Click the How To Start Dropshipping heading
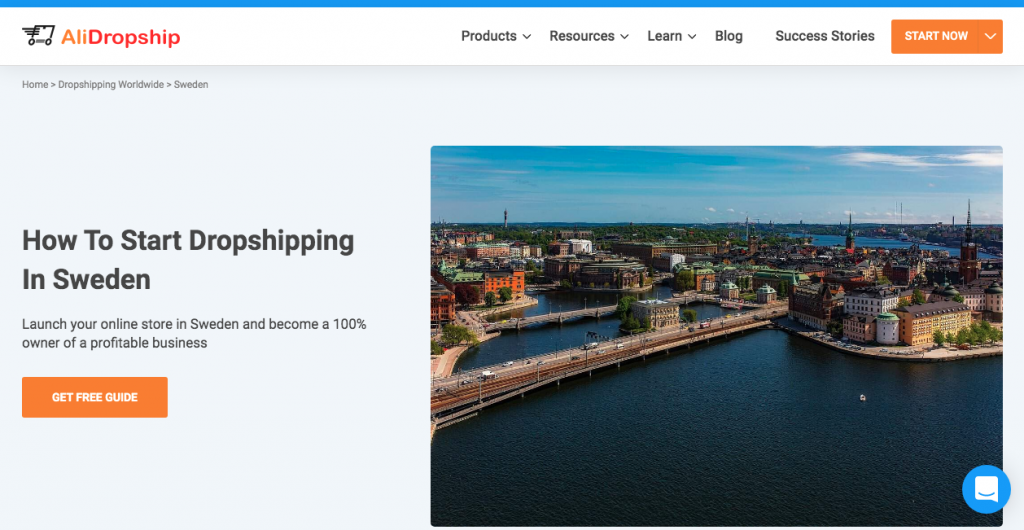Screen dimensions: 1024x530 188,260
